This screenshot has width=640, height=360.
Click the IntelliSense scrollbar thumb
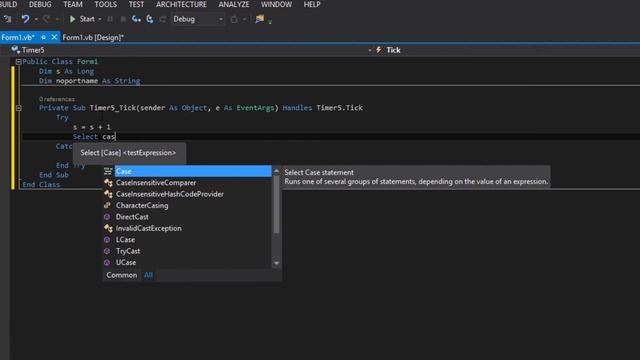click(276, 205)
